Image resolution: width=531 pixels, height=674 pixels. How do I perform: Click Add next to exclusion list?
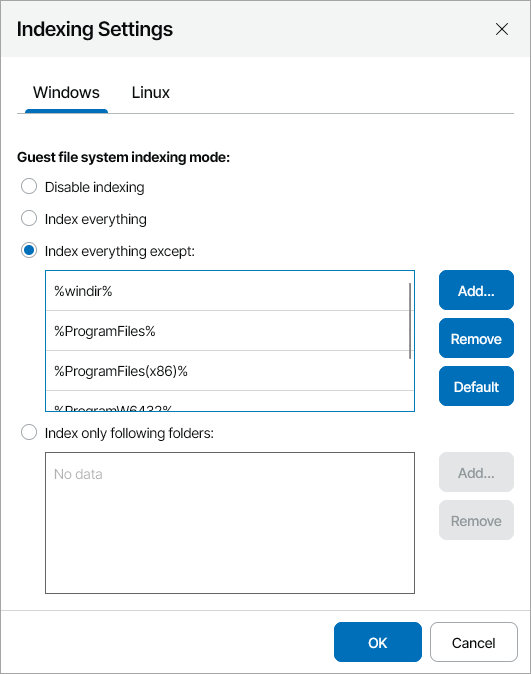(x=476, y=290)
